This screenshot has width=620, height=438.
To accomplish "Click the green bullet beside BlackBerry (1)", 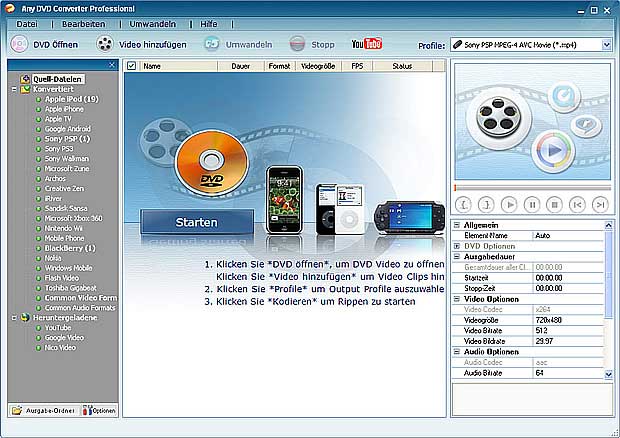I will pos(38,248).
